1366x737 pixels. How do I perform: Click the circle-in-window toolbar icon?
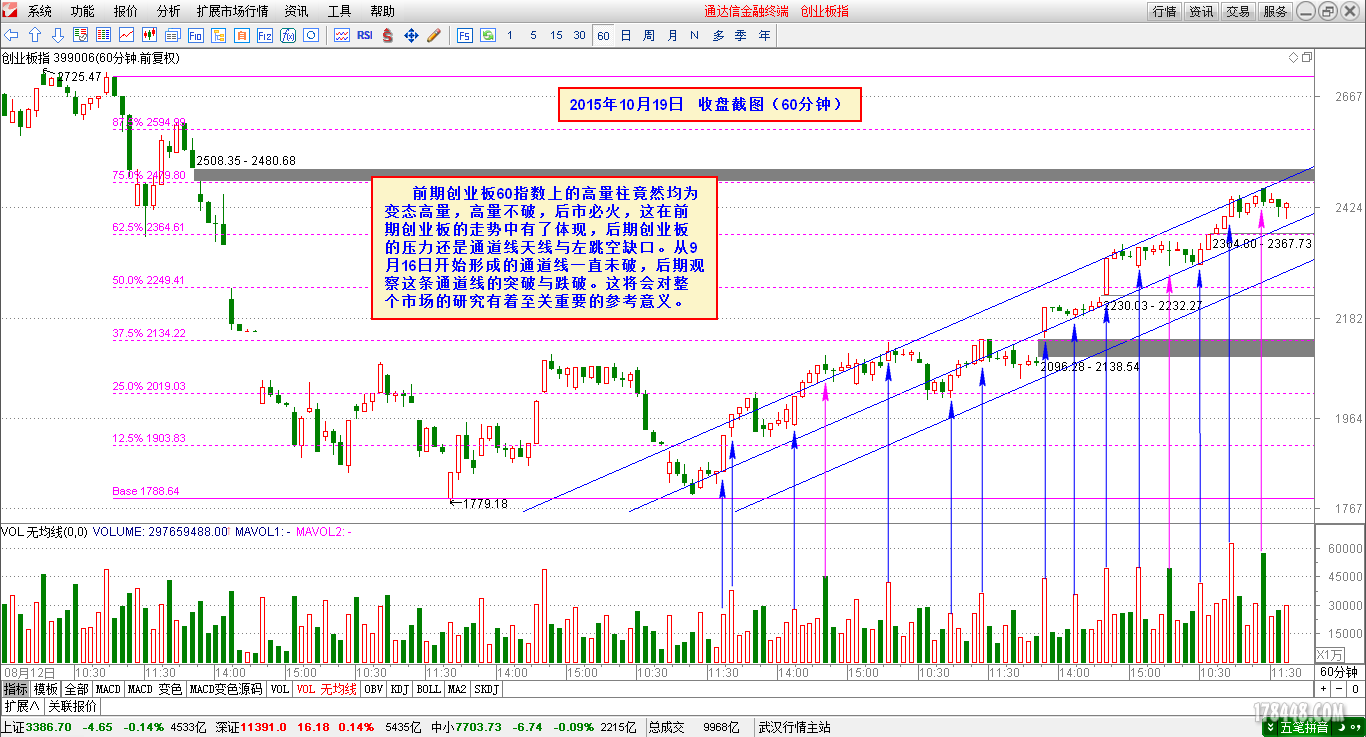(310, 35)
